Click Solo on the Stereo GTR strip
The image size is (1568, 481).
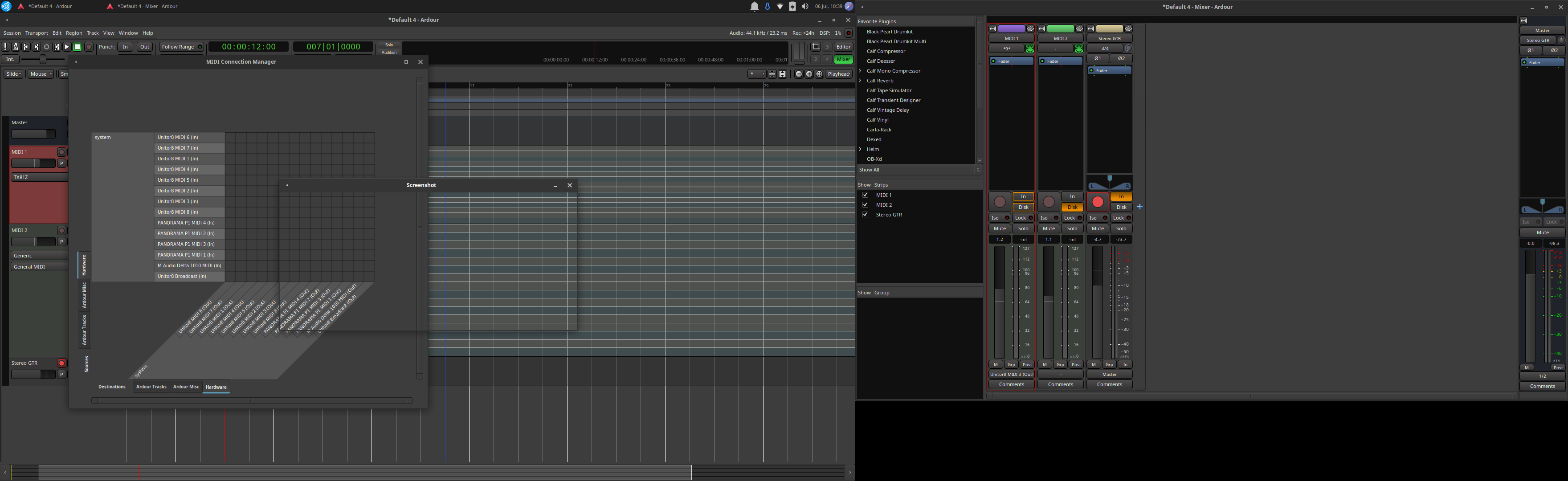coord(1121,228)
